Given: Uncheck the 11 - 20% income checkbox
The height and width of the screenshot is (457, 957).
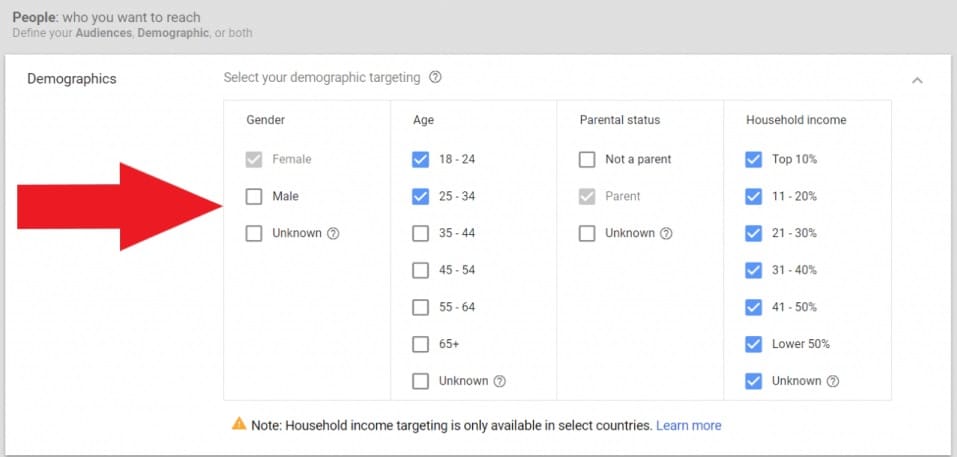Looking at the screenshot, I should click(x=754, y=196).
